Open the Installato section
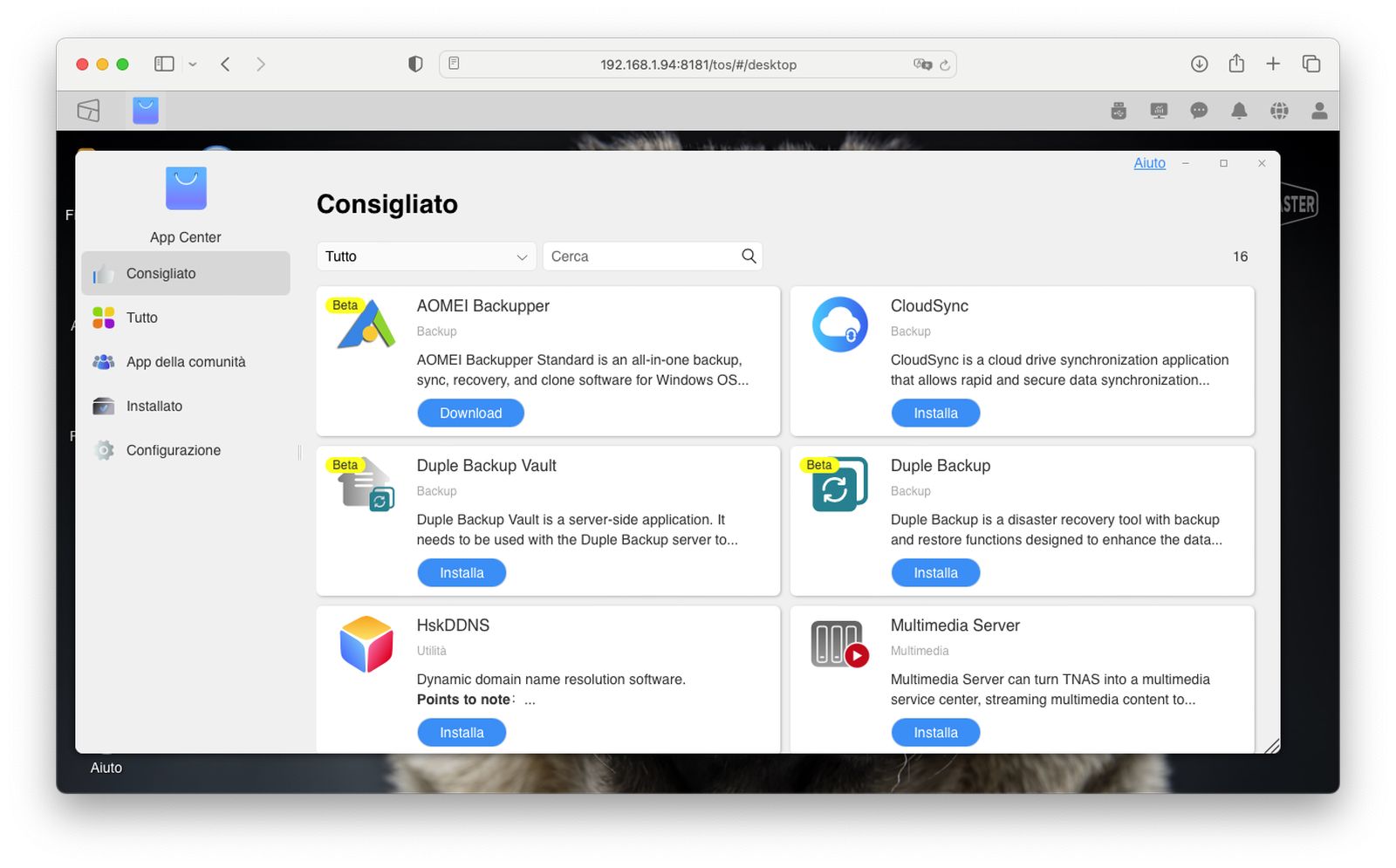The width and height of the screenshot is (1396, 868). coord(186,406)
